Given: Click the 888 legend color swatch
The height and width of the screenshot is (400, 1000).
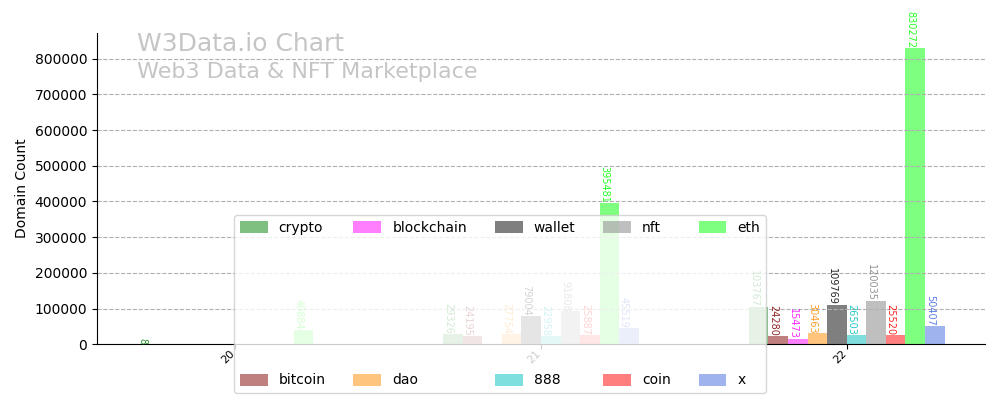Looking at the screenshot, I should (509, 380).
